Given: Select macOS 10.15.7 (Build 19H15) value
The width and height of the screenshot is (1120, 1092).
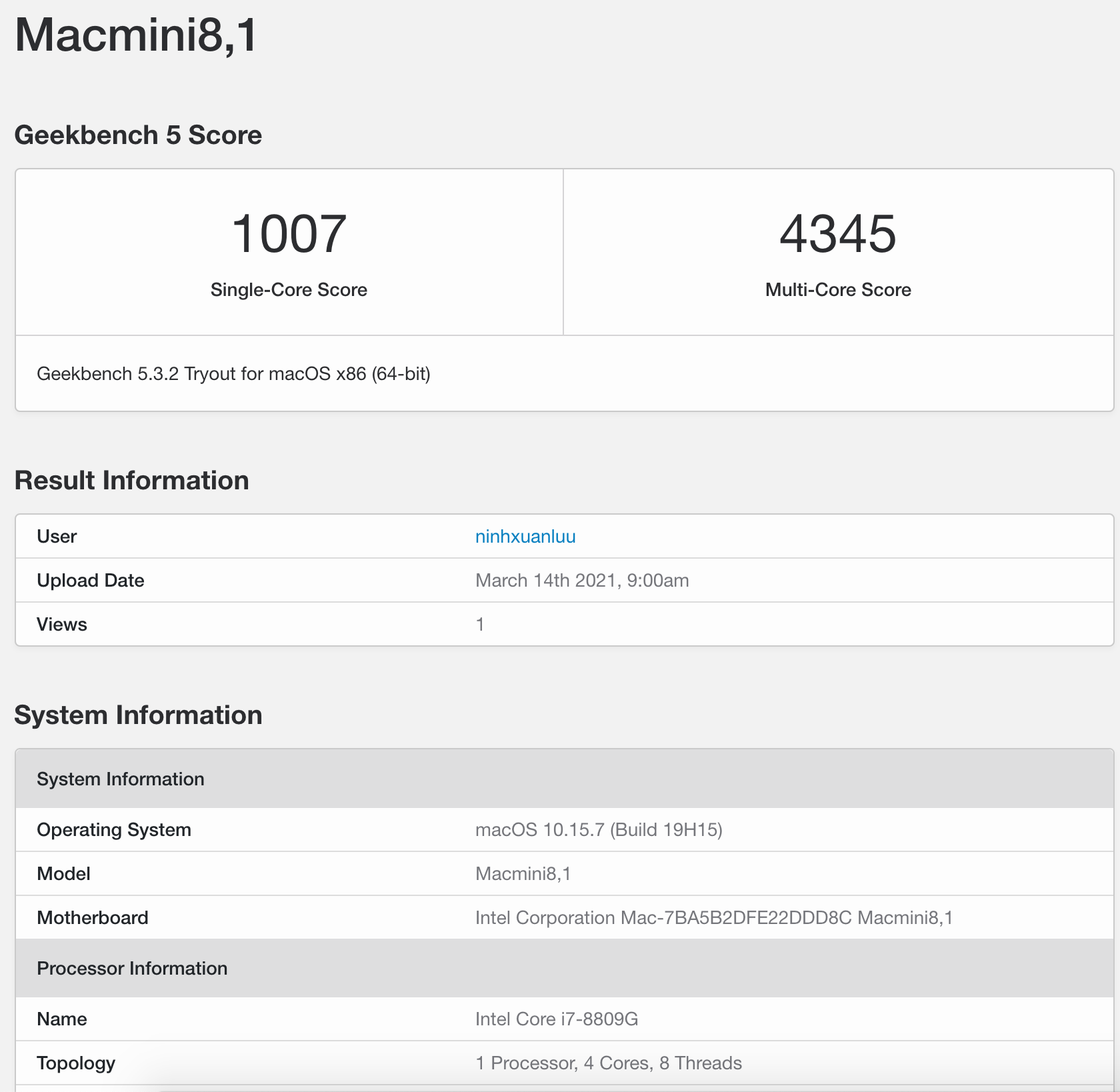Looking at the screenshot, I should pos(599,830).
